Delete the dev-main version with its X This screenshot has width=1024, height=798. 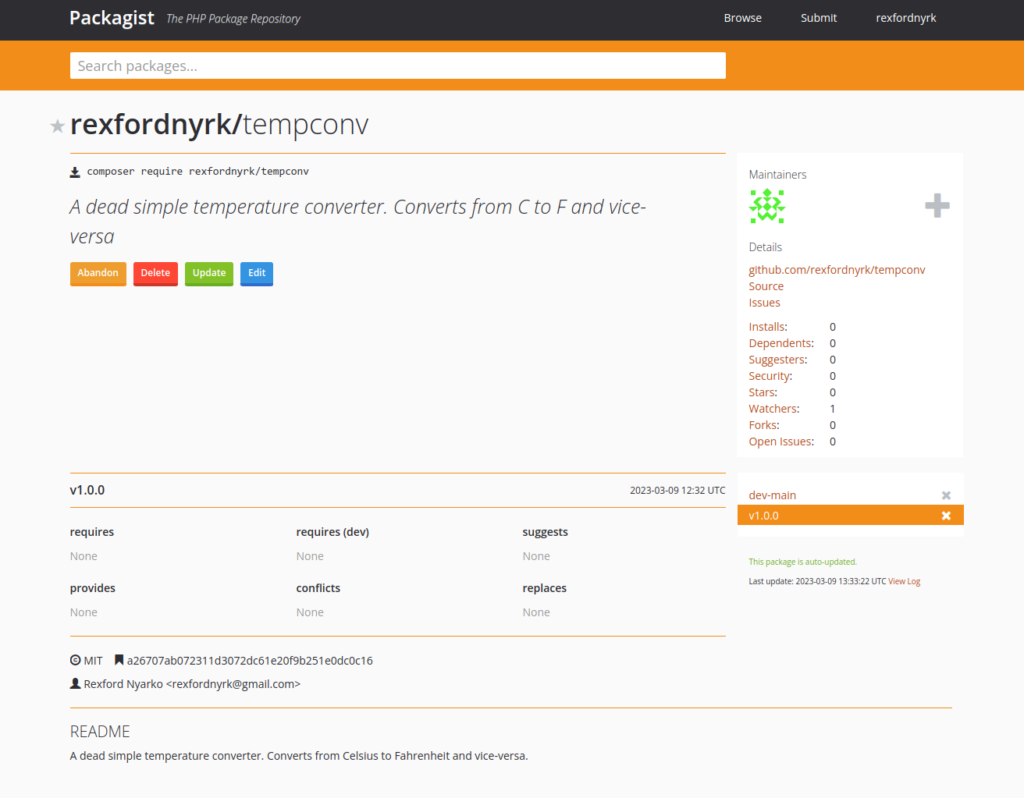(x=946, y=496)
